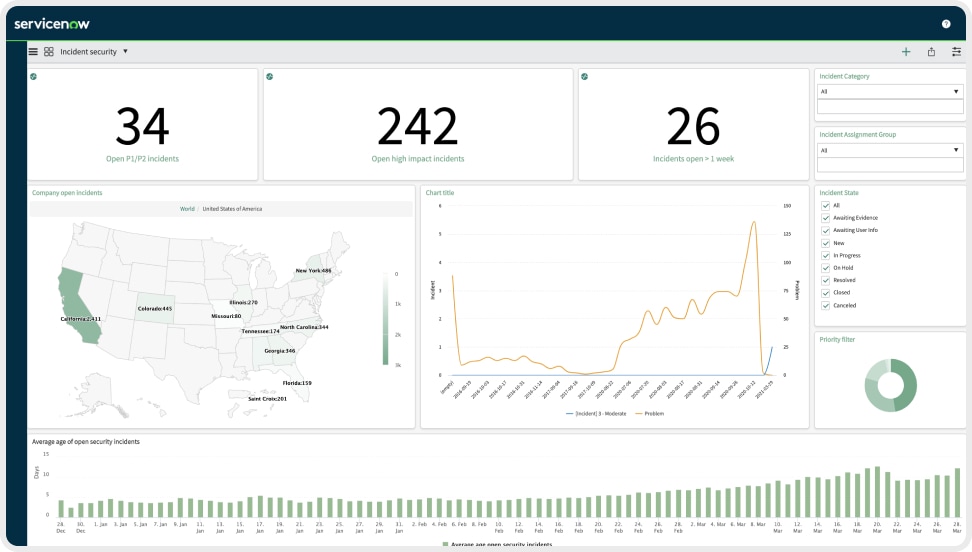Screen dimensions: 972x552
Task: Expand the Incident security dashboard selector
Action: [x=94, y=52]
